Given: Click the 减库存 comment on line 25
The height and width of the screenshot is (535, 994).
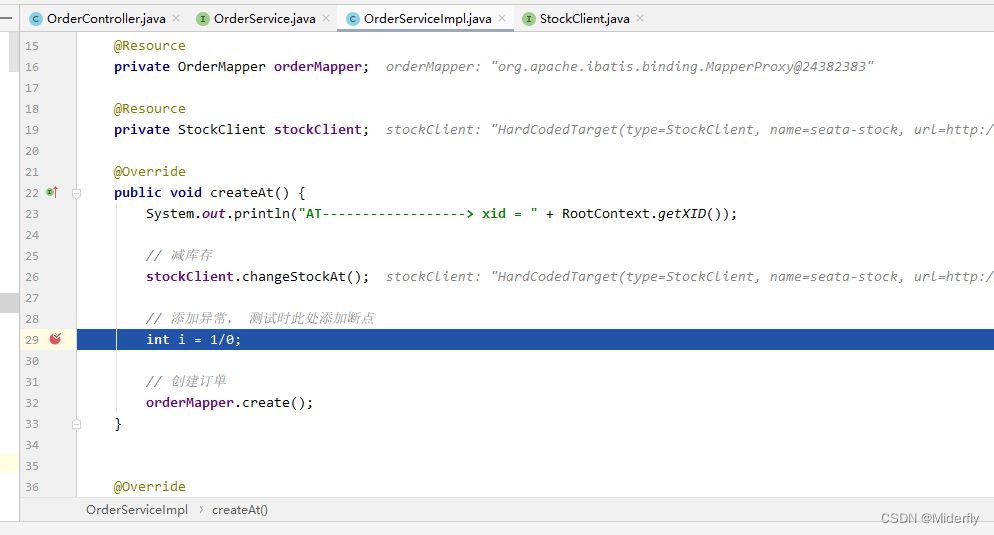Looking at the screenshot, I should click(179, 255).
